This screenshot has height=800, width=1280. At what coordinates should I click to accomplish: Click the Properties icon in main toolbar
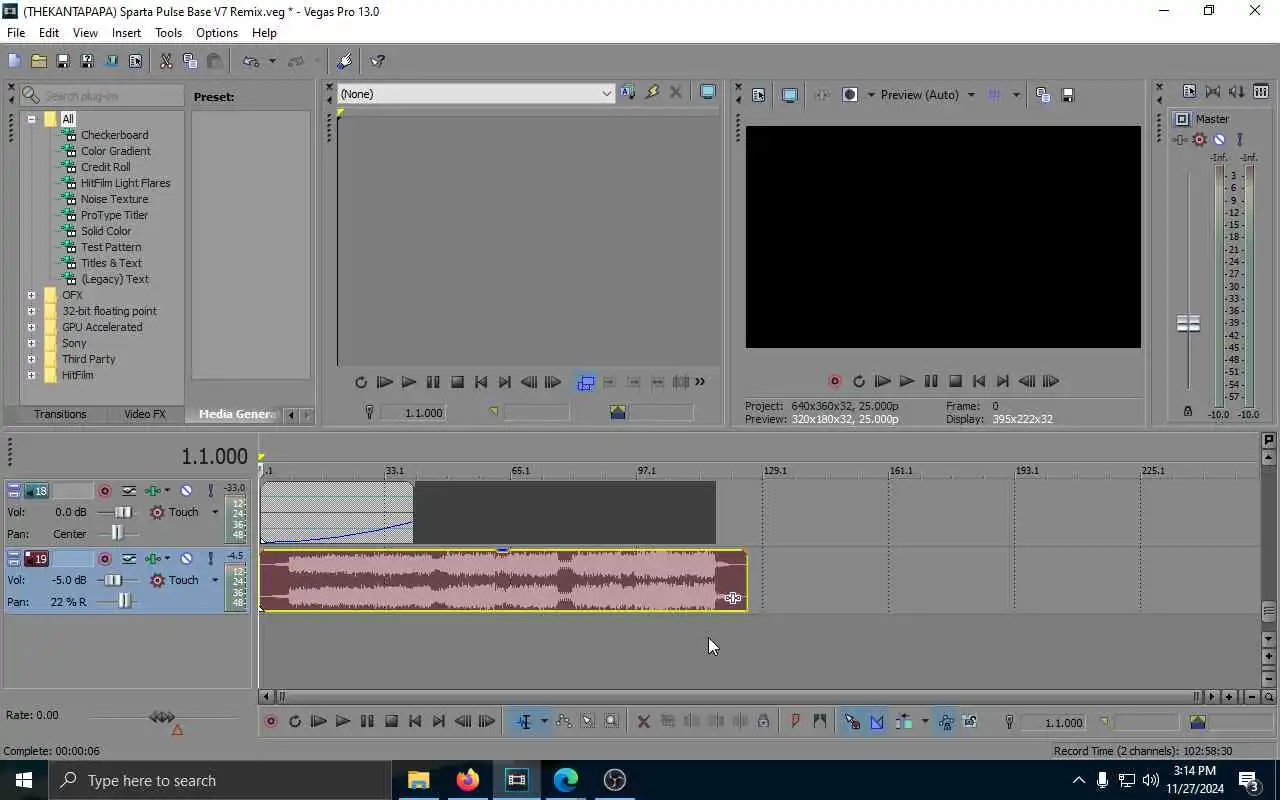click(136, 61)
